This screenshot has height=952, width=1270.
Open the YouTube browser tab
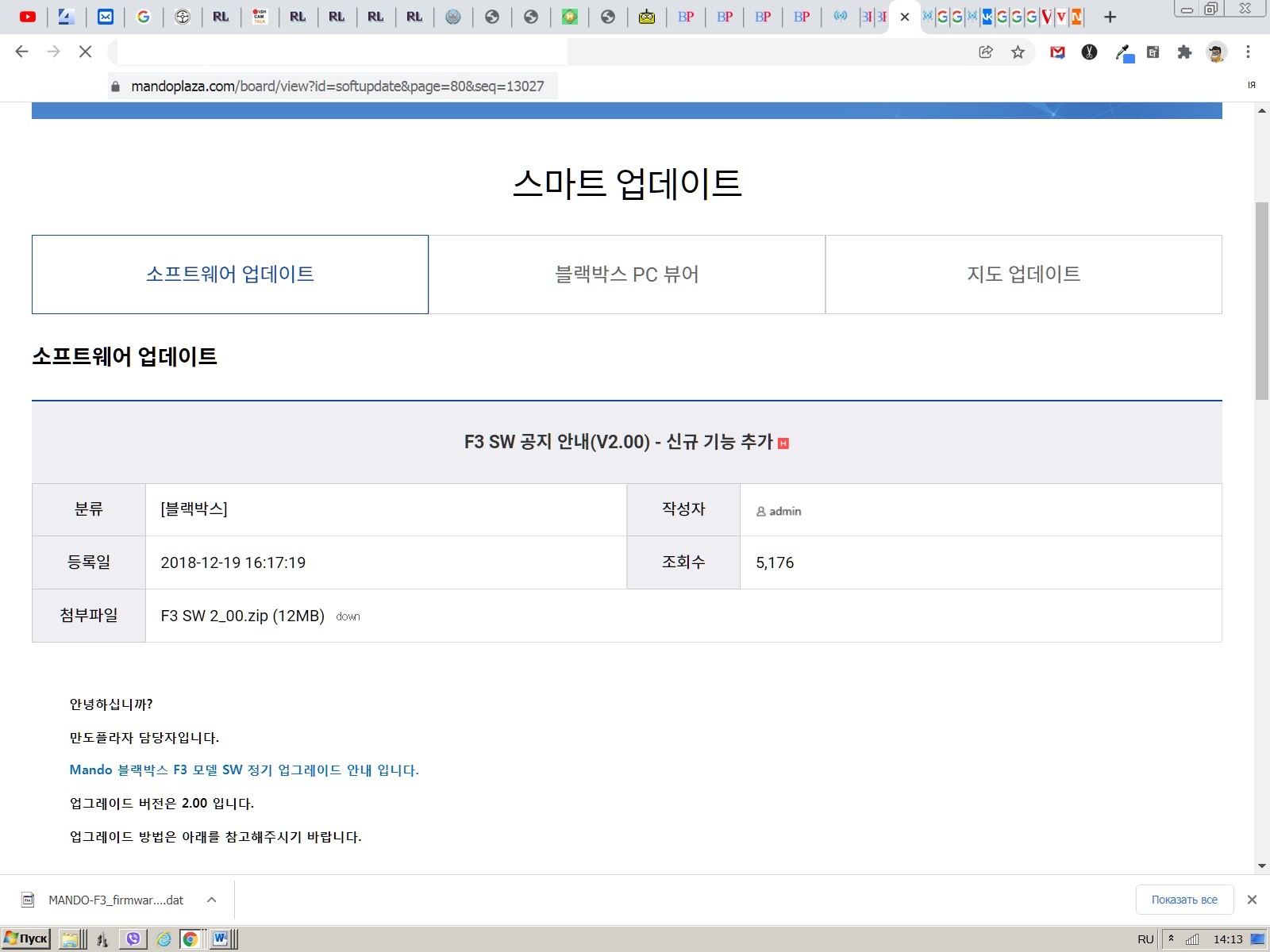point(28,17)
